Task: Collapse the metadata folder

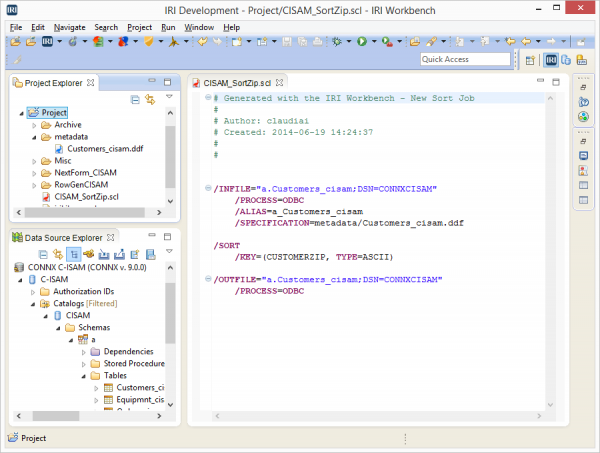Action: 33,137
